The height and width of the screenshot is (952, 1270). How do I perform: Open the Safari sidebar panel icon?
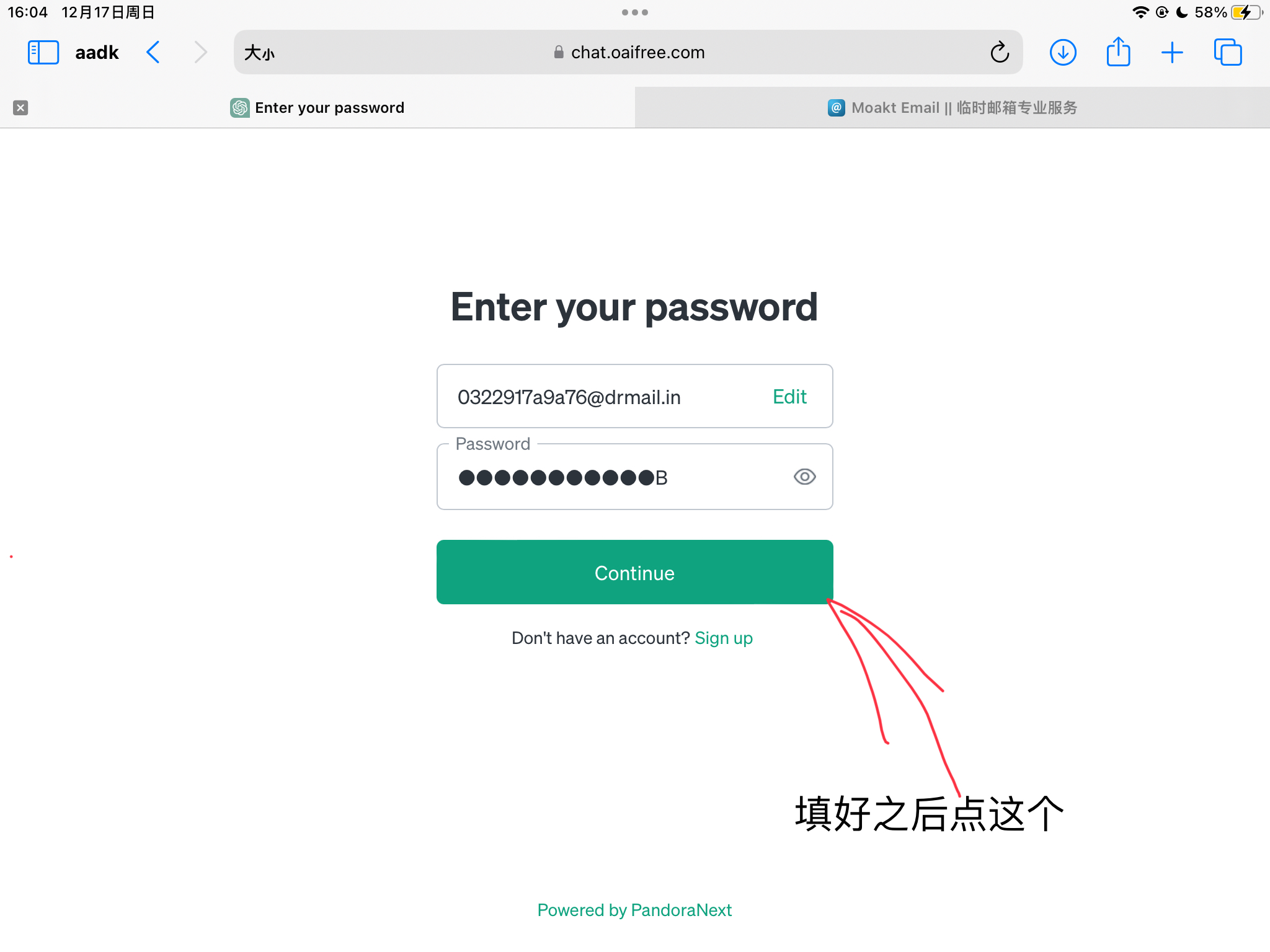pos(43,53)
